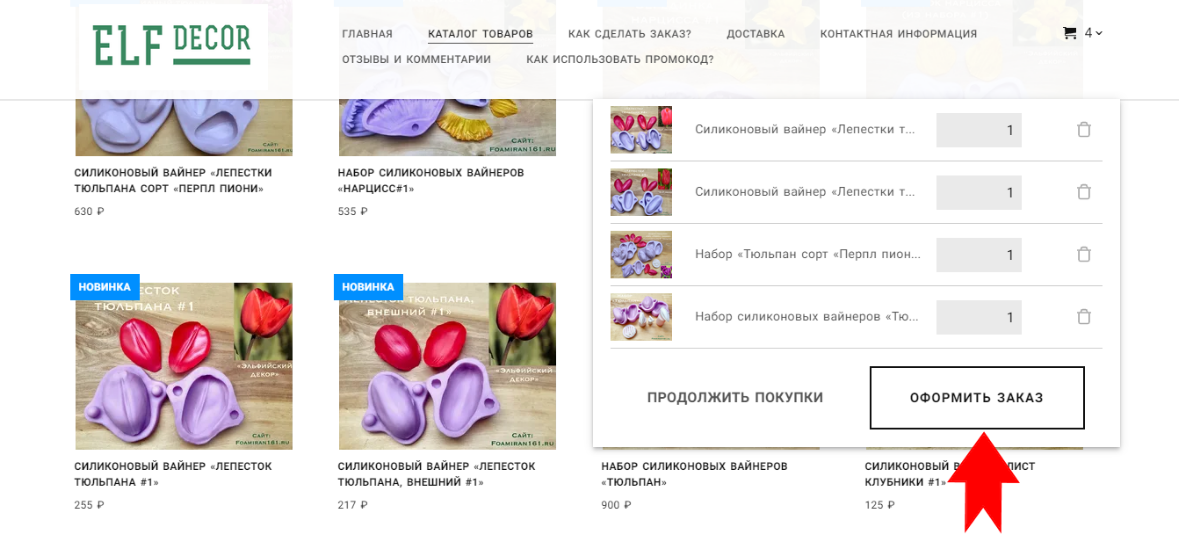Click the ОФОРМИТЬ ЗАКАЗ button
The height and width of the screenshot is (544, 1179).
point(977,398)
